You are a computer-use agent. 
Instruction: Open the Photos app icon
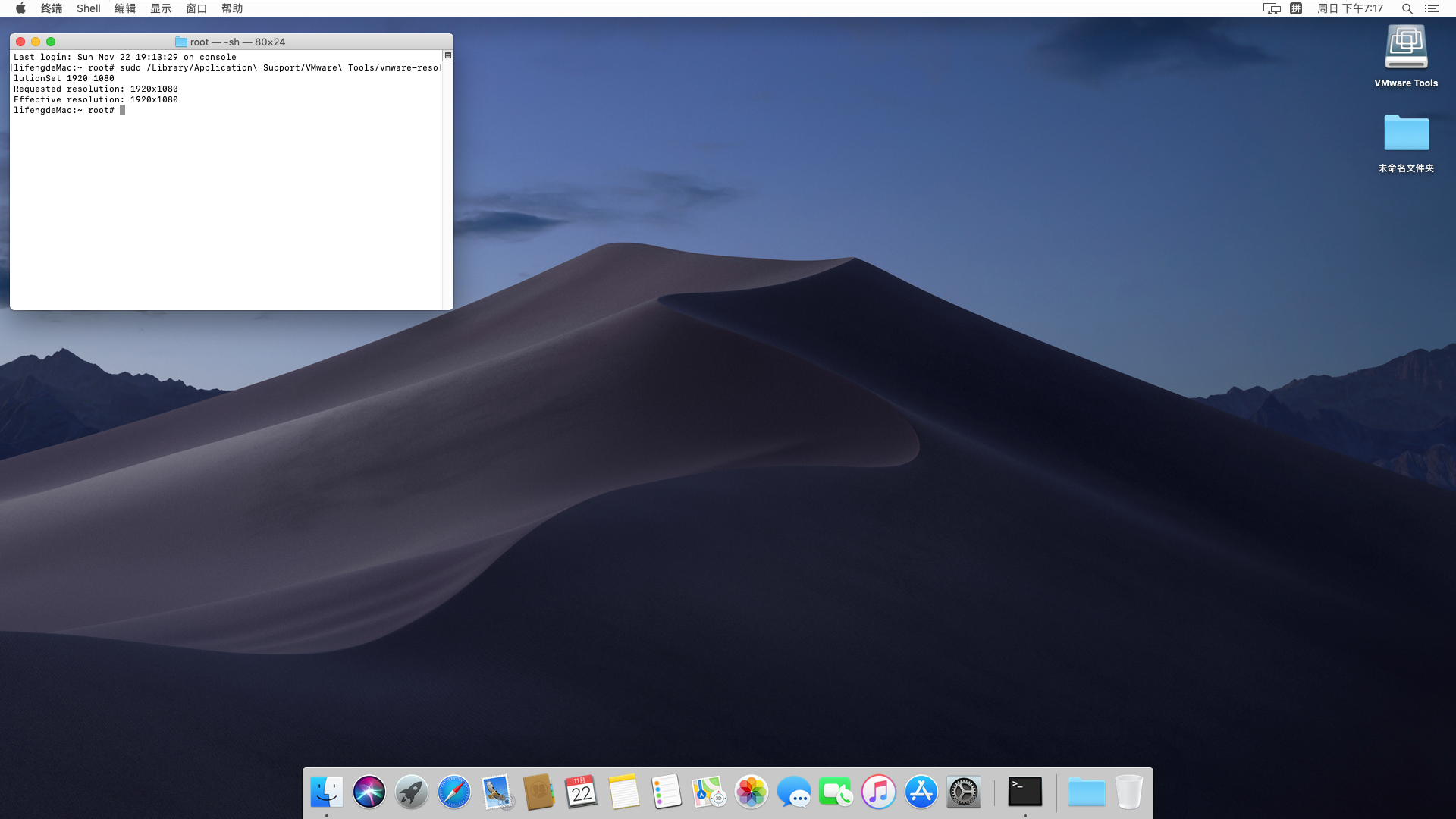pos(752,792)
